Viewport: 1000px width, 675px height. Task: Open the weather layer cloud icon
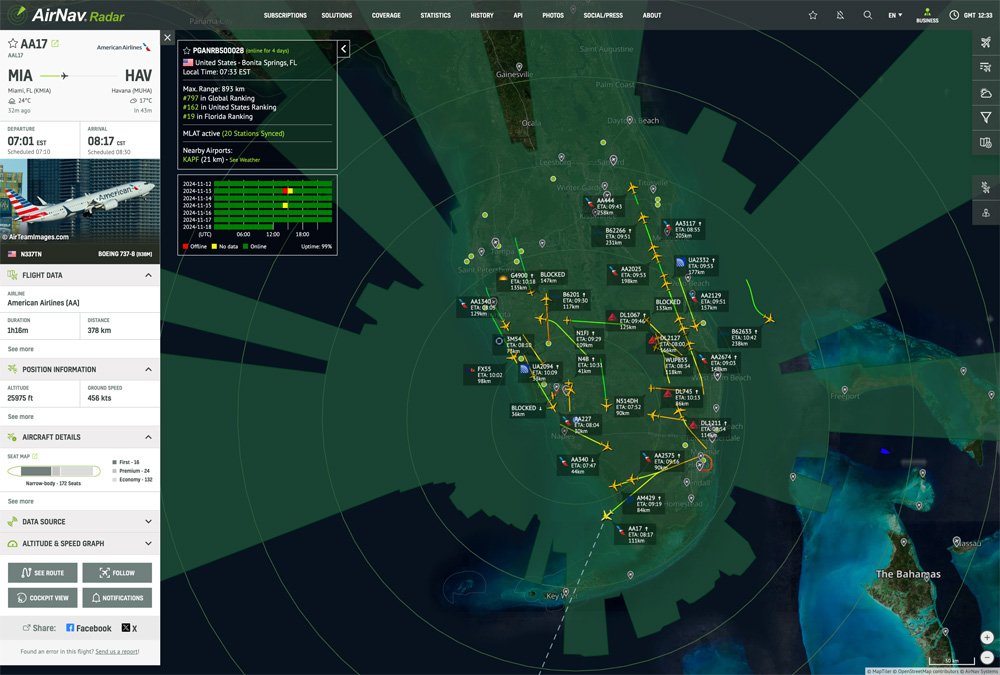986,93
